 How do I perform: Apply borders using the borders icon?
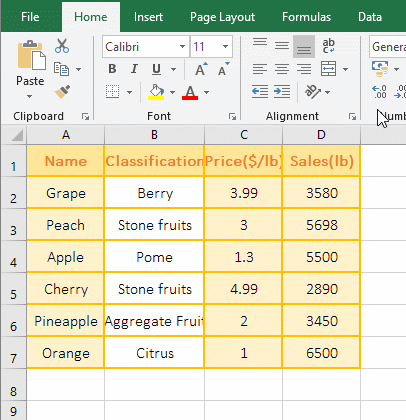coord(112,92)
